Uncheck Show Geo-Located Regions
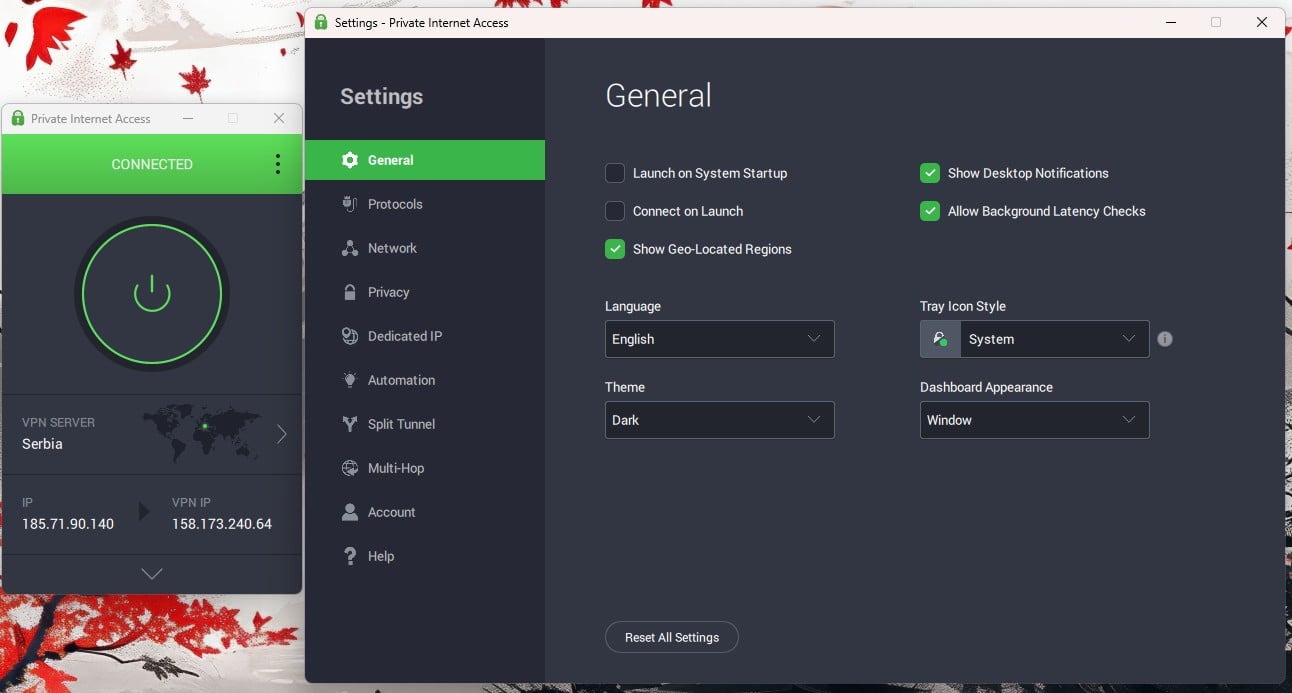The height and width of the screenshot is (693, 1292). click(615, 249)
